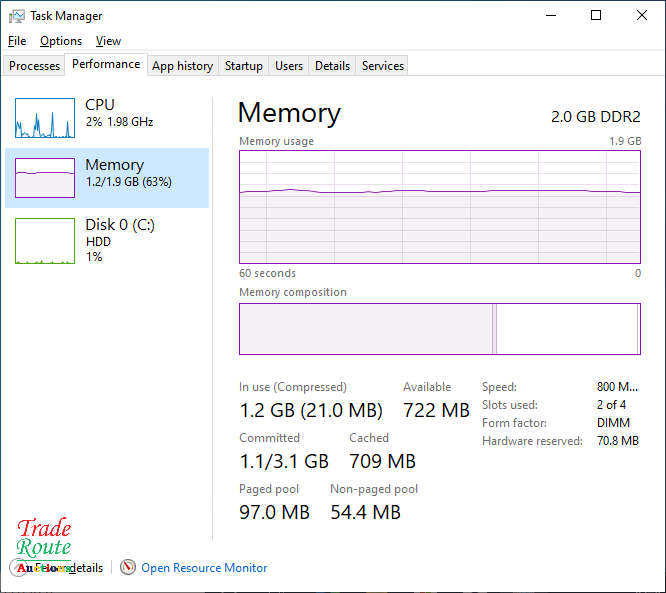Show the Users tab

(289, 66)
